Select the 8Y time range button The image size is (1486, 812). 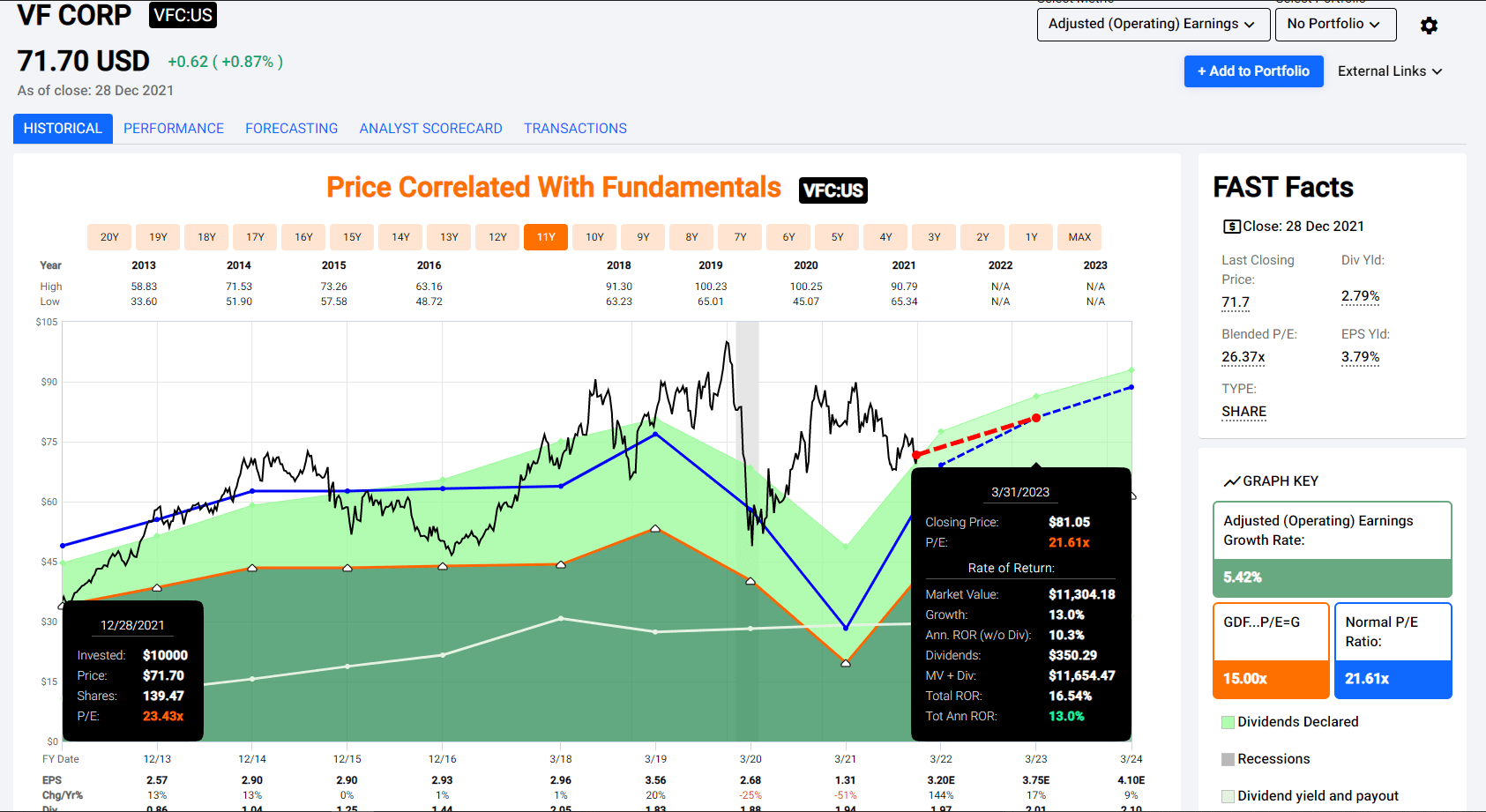click(691, 237)
